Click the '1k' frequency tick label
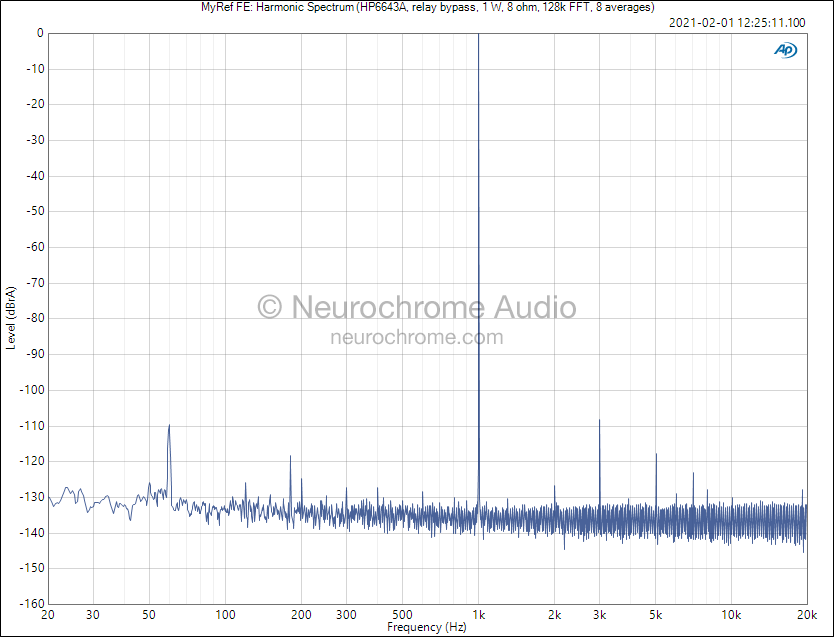 [479, 615]
